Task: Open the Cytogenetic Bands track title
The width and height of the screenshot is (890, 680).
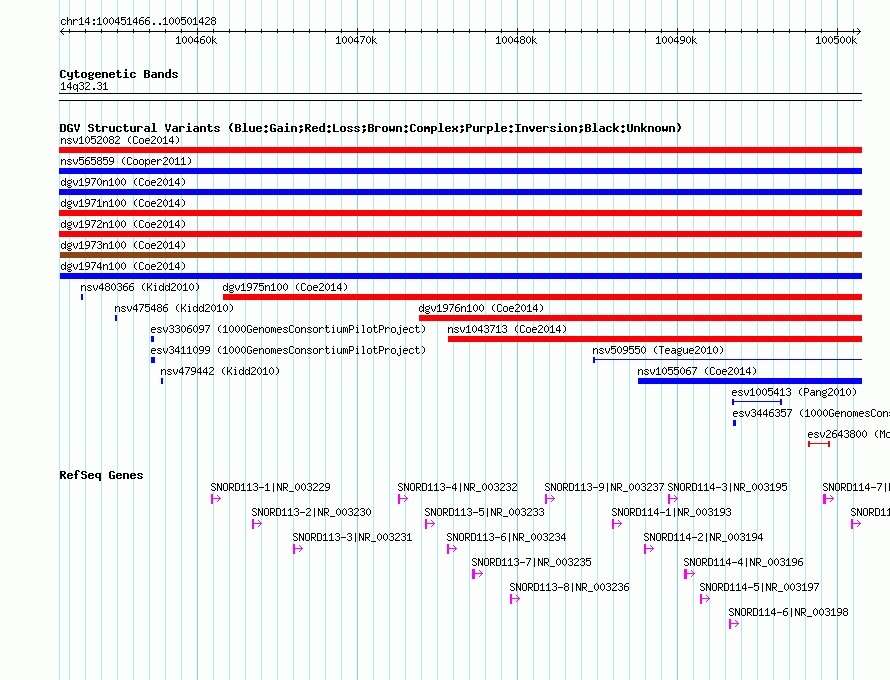Action: pos(119,74)
